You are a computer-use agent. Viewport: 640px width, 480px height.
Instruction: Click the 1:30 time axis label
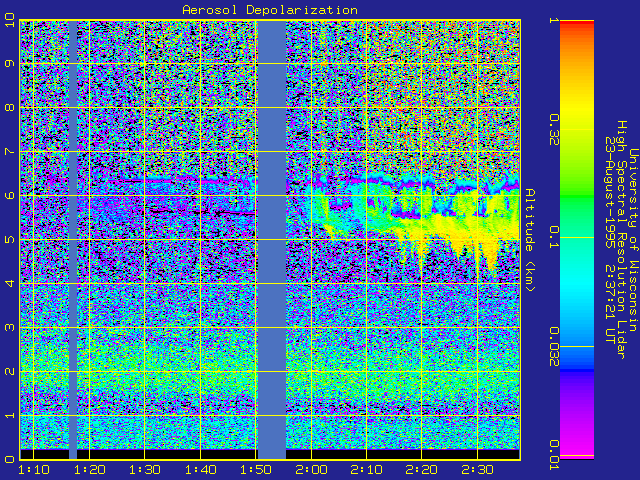tap(145, 470)
